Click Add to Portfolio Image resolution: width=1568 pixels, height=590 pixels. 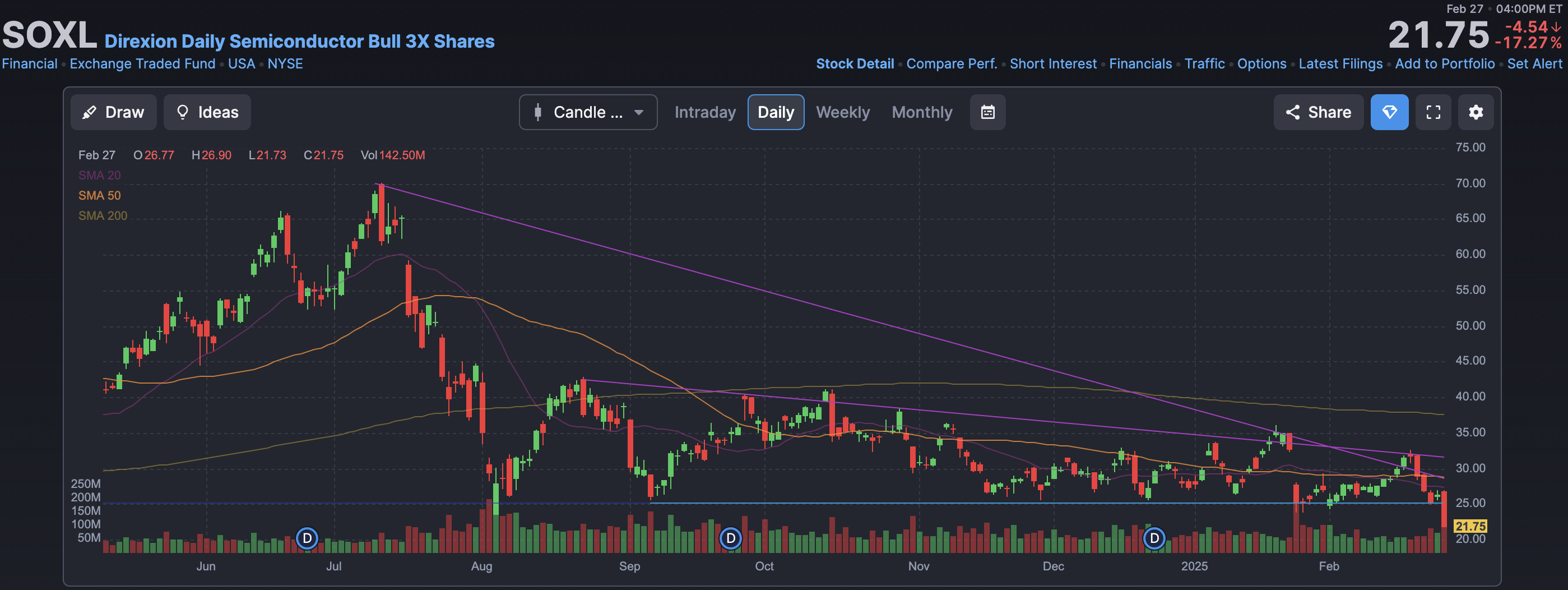click(x=1445, y=63)
